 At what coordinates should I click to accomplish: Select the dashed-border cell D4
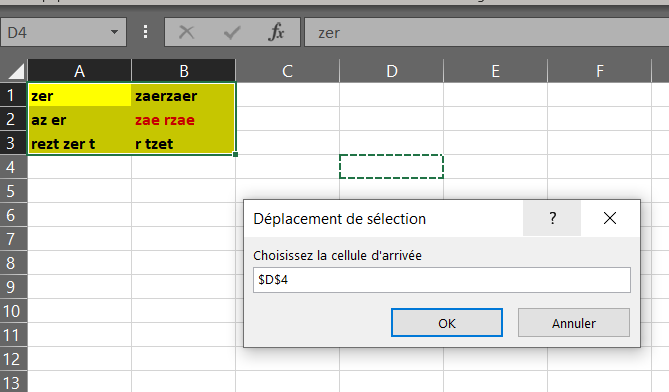pyautogui.click(x=391, y=166)
